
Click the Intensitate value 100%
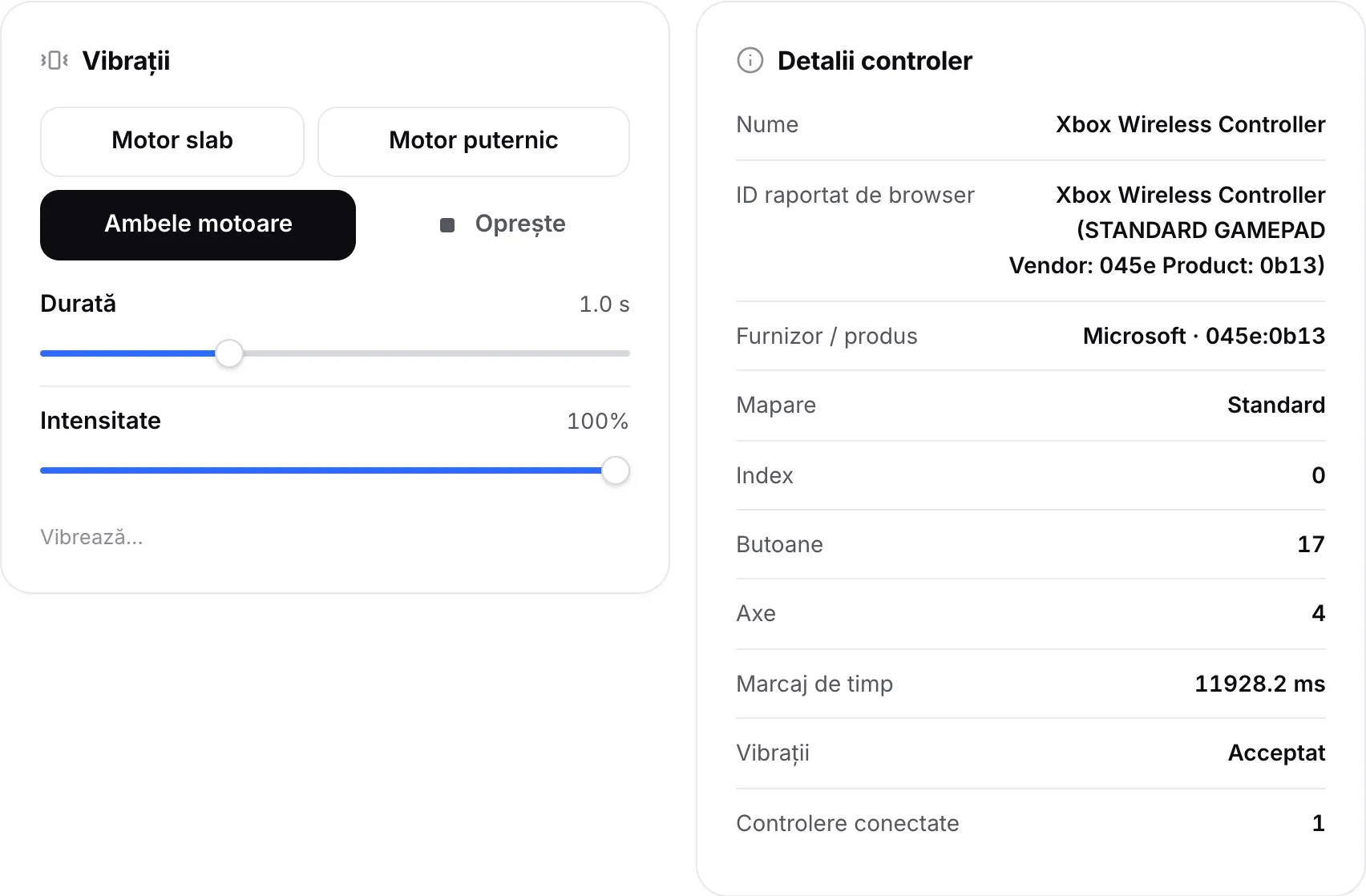pos(597,422)
